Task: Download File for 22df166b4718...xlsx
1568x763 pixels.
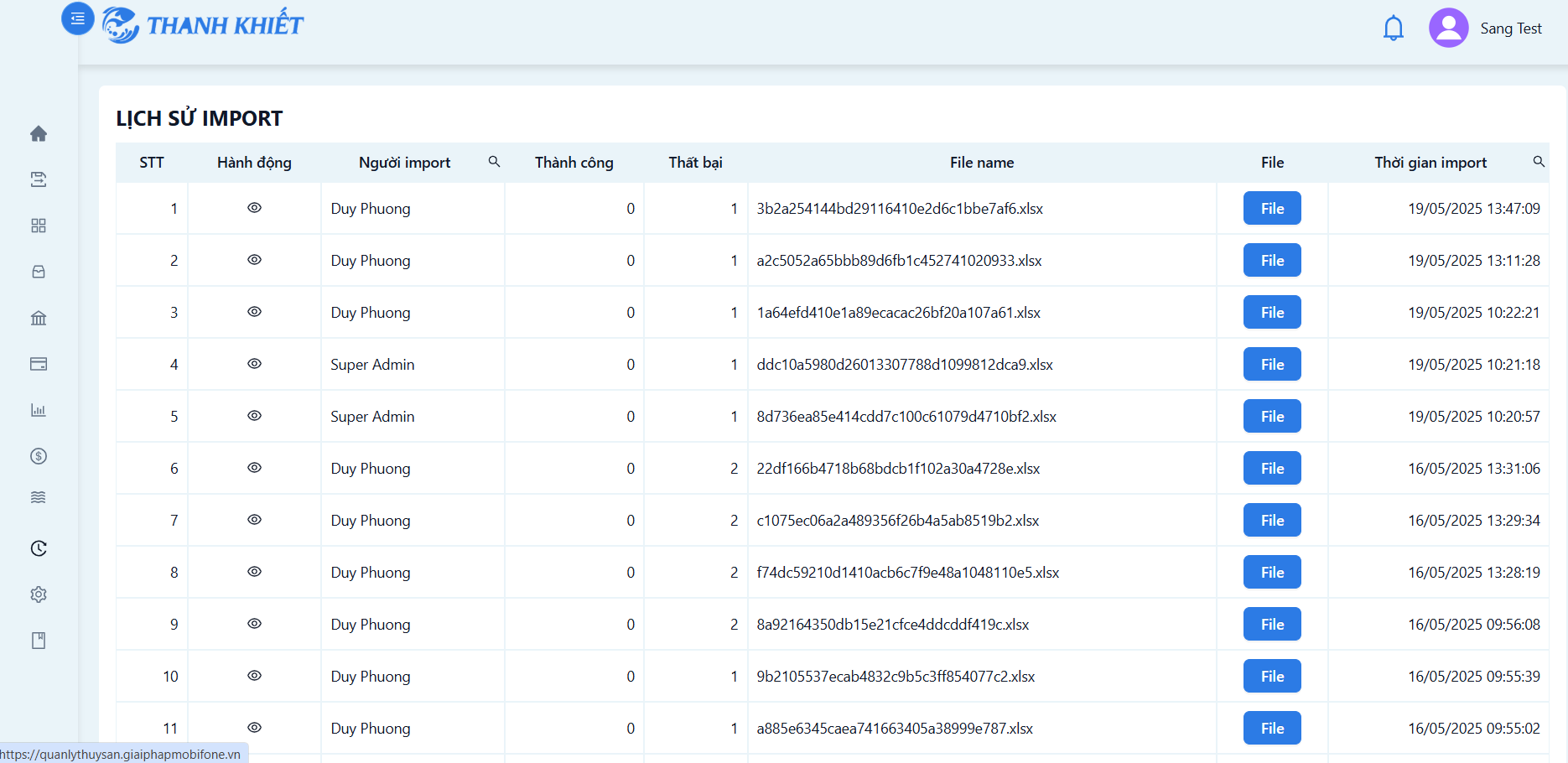Action: pyautogui.click(x=1272, y=468)
